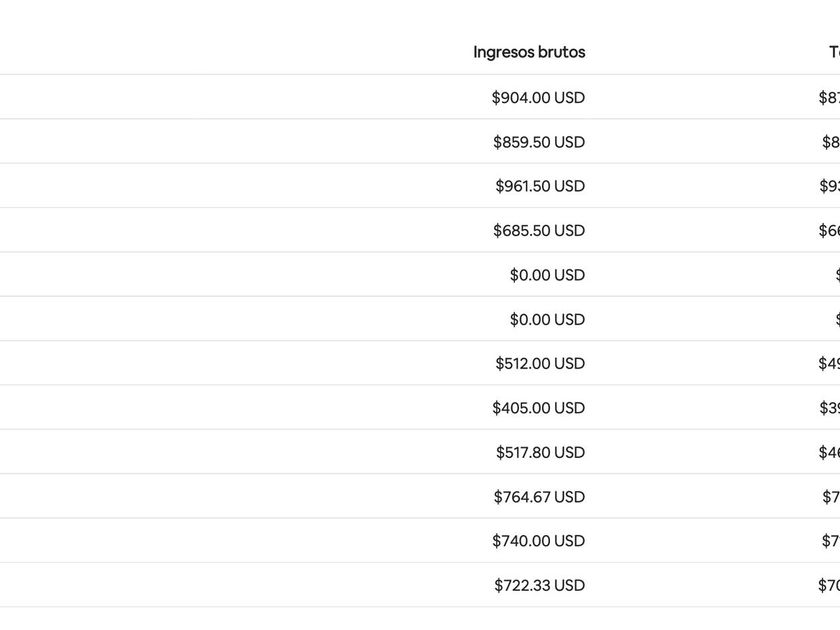
Task: Click the $859.50 USD amount
Action: pyautogui.click(x=539, y=142)
